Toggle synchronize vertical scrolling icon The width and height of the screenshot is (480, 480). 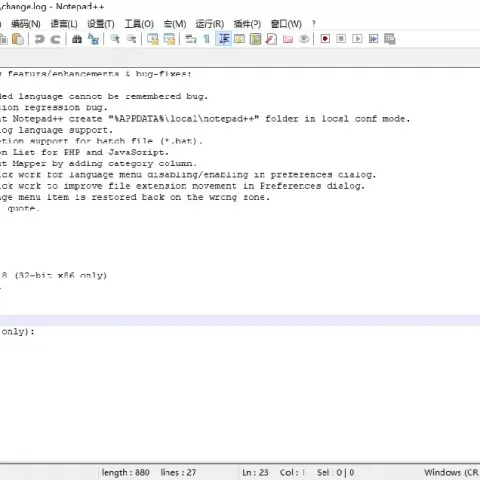(x=153, y=39)
